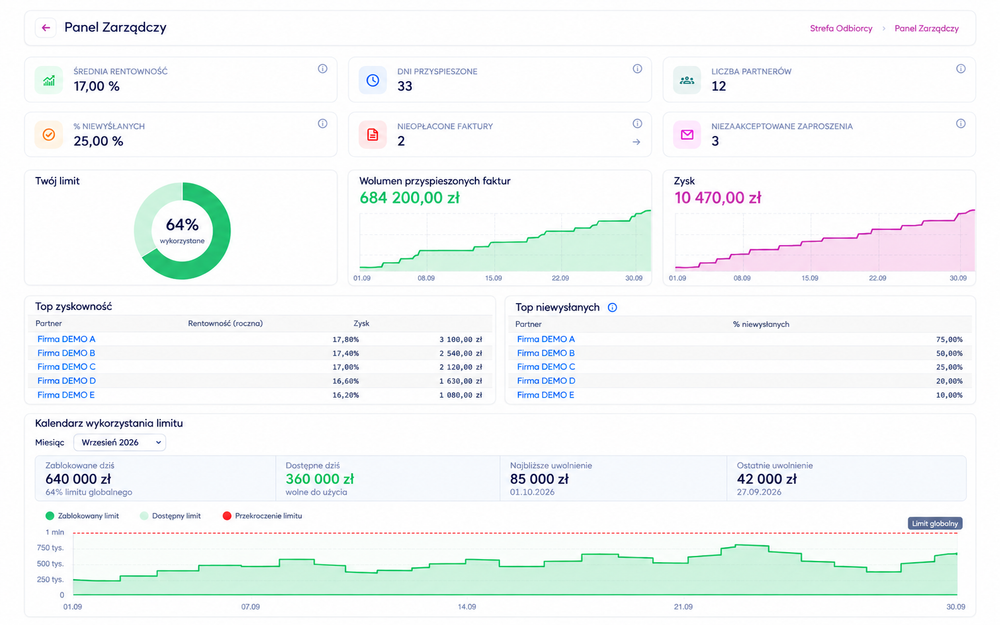Click the % niewysłanych checkmark icon

[x=48, y=135]
